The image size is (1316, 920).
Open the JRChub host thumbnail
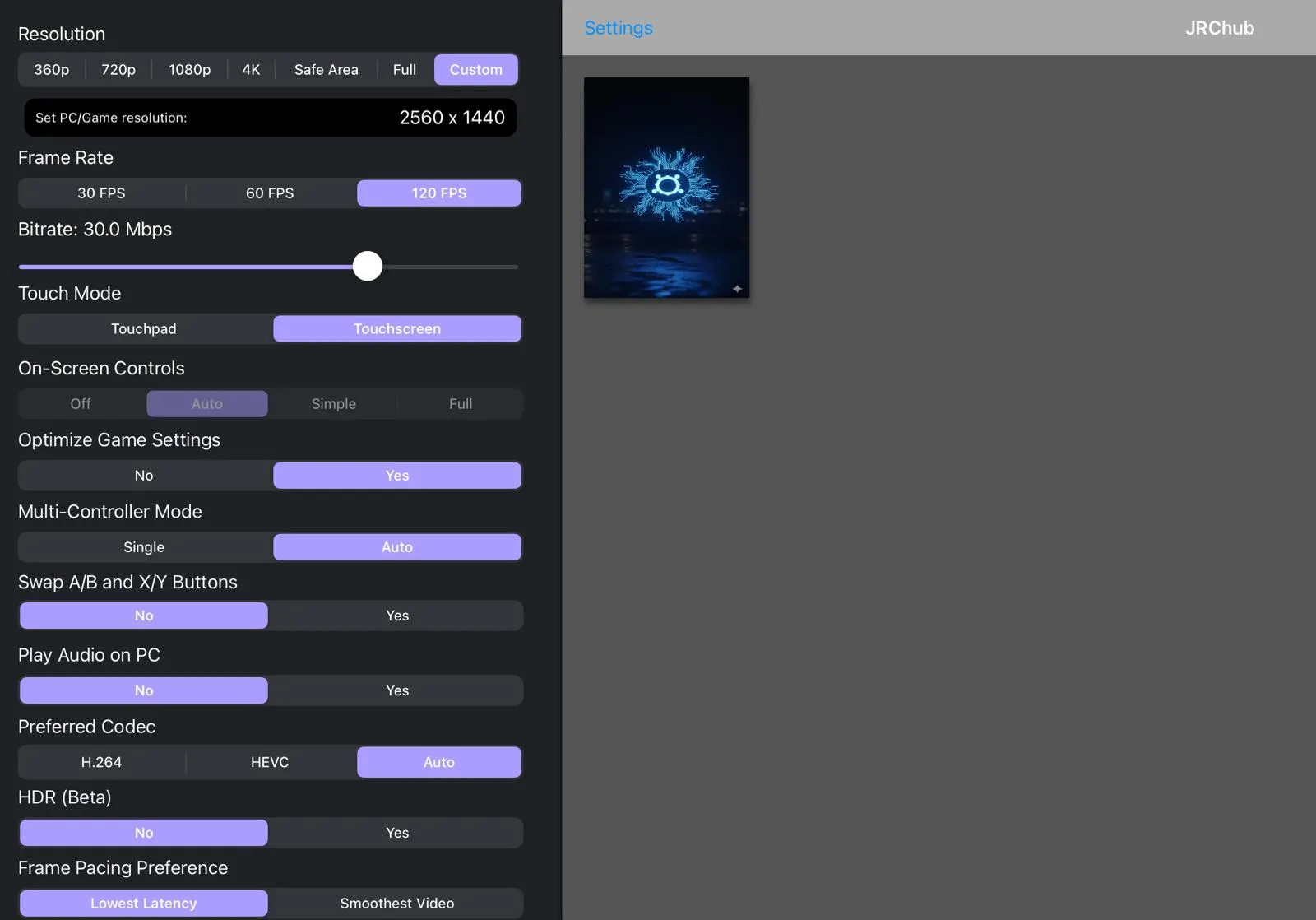pyautogui.click(x=666, y=188)
